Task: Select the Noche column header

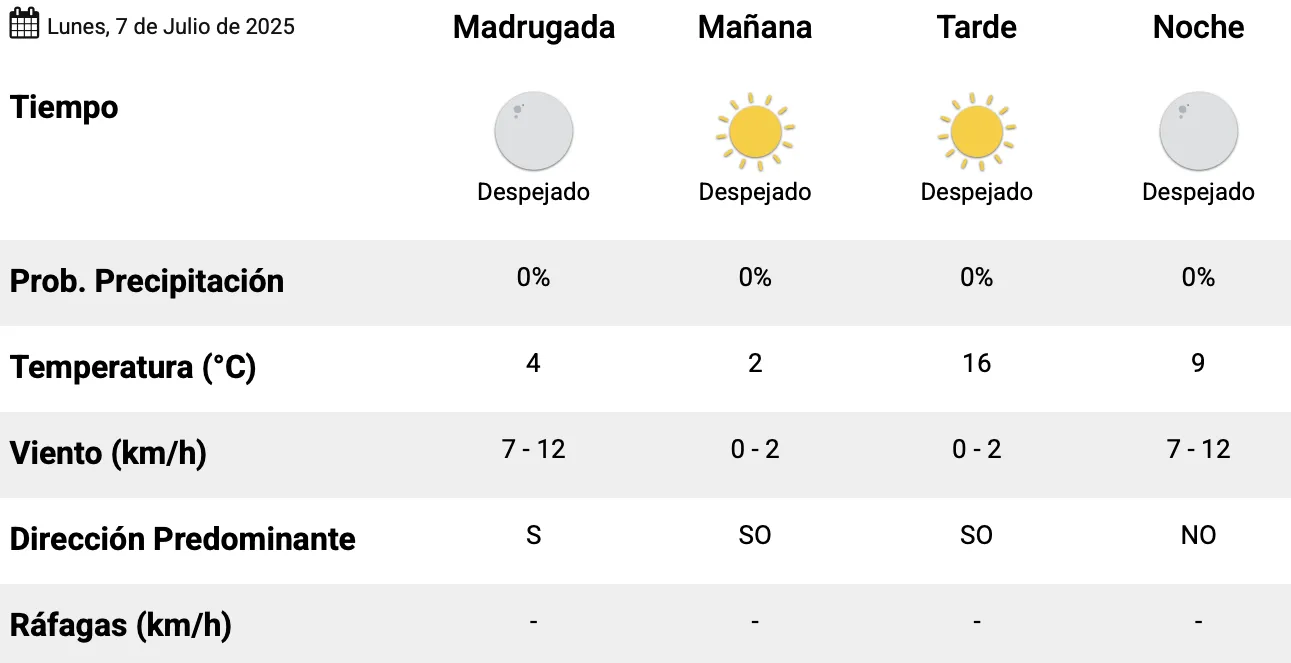Action: click(1198, 27)
